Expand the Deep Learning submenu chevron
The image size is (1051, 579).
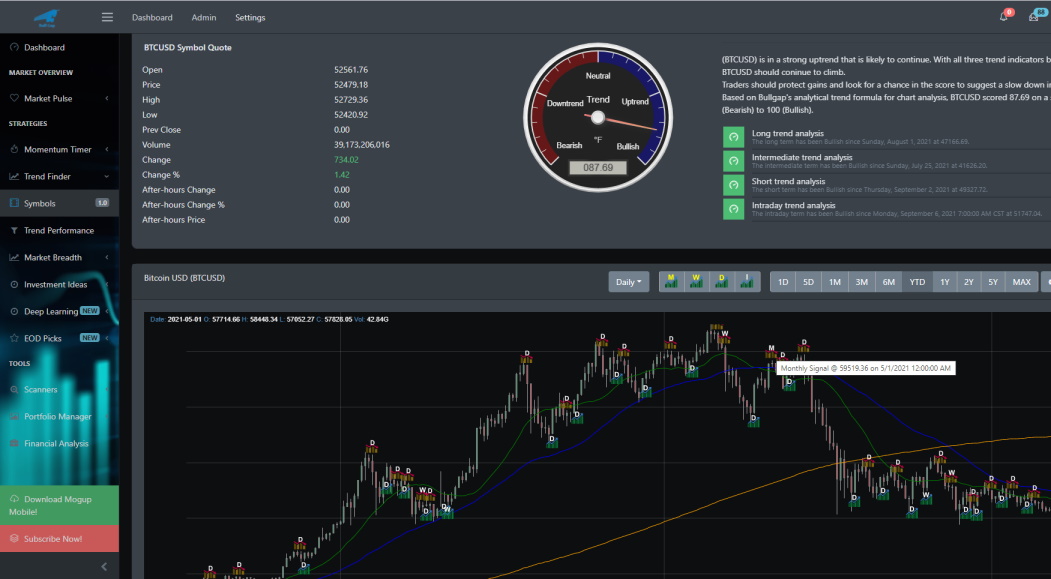click(x=107, y=311)
